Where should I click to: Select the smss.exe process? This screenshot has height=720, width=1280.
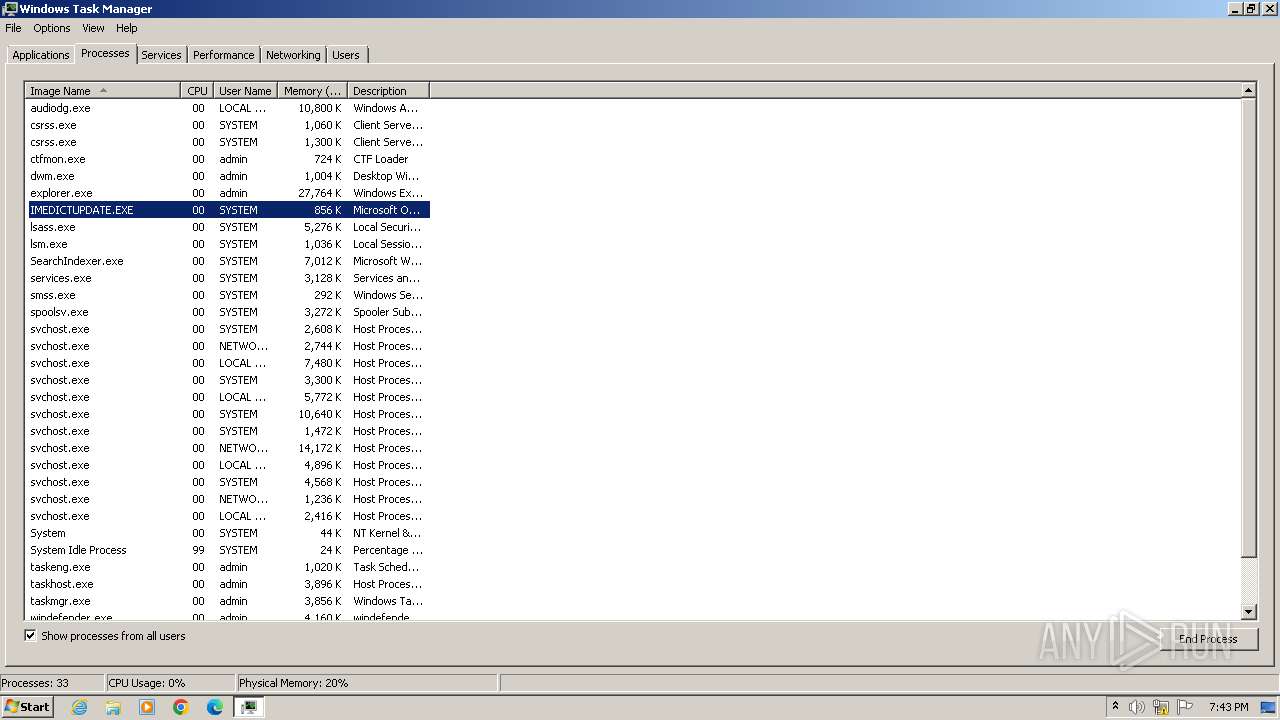[228, 295]
